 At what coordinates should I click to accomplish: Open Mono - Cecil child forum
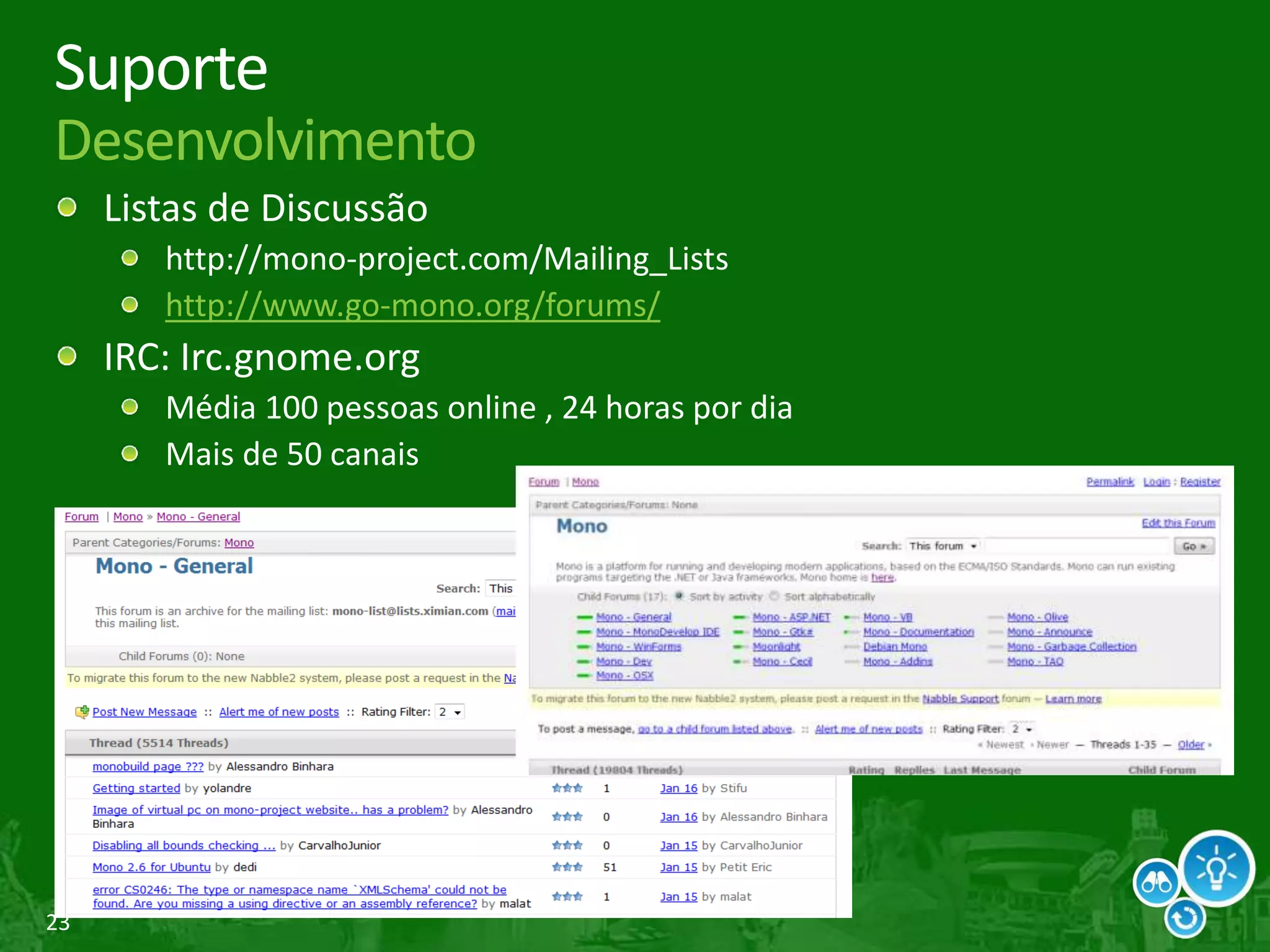[782, 661]
